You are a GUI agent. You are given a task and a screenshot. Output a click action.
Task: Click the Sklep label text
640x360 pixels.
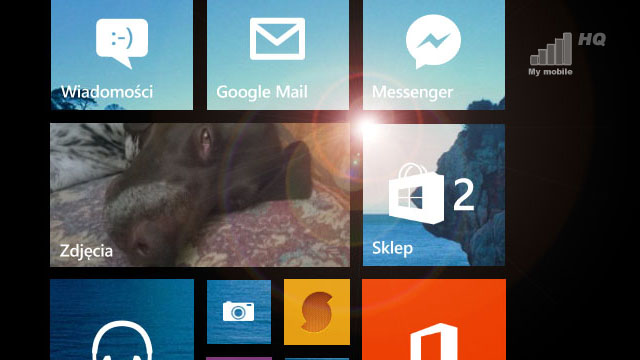tap(392, 248)
